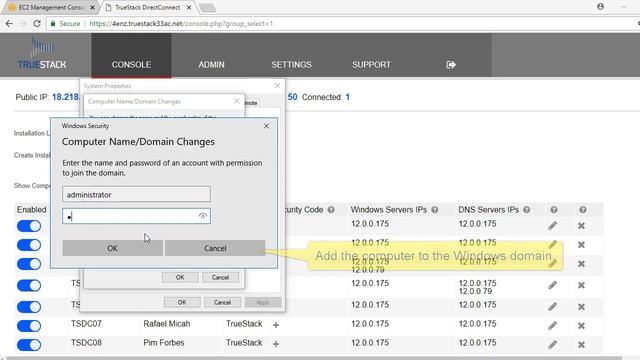Click the Connected count 1 link
This screenshot has height=360, width=640.
pos(348,97)
